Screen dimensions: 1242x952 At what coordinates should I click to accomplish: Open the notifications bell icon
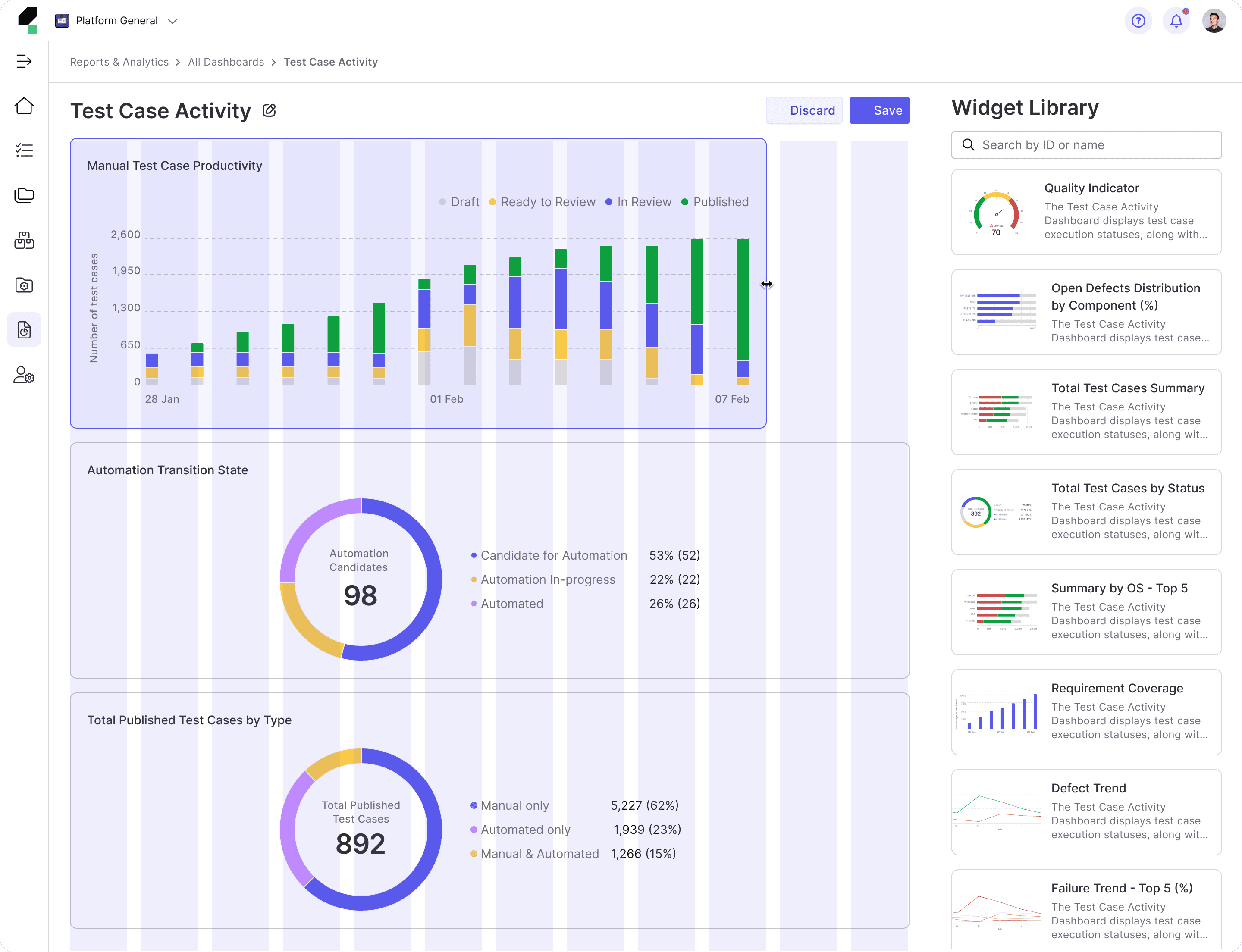(x=1176, y=21)
